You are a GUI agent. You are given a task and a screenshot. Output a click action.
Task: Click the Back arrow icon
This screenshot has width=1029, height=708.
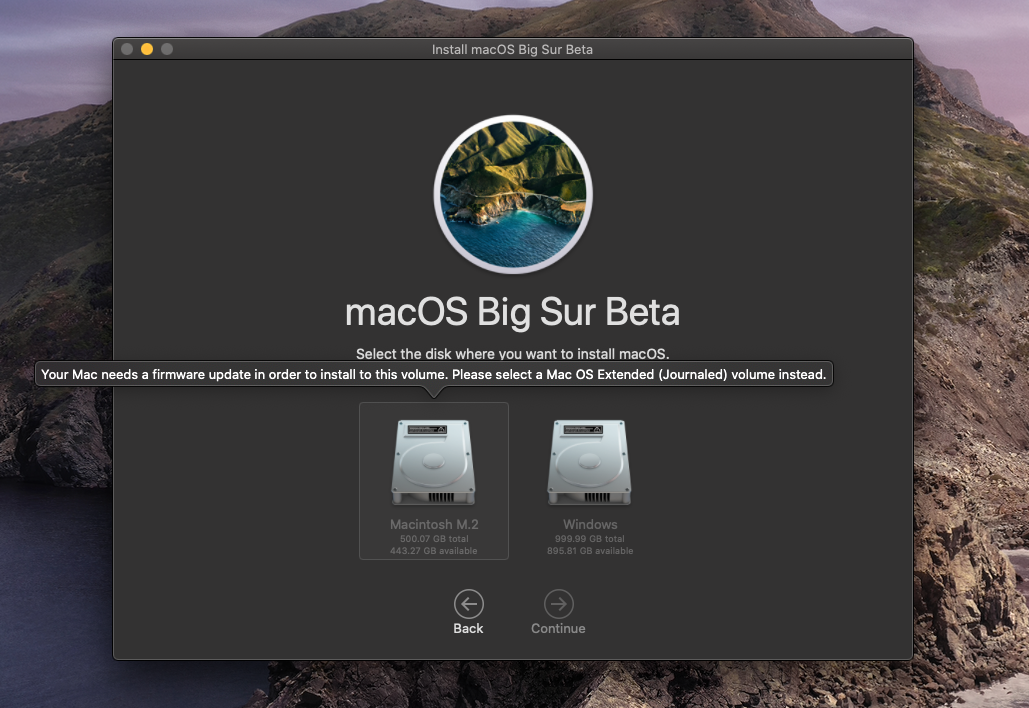point(469,604)
